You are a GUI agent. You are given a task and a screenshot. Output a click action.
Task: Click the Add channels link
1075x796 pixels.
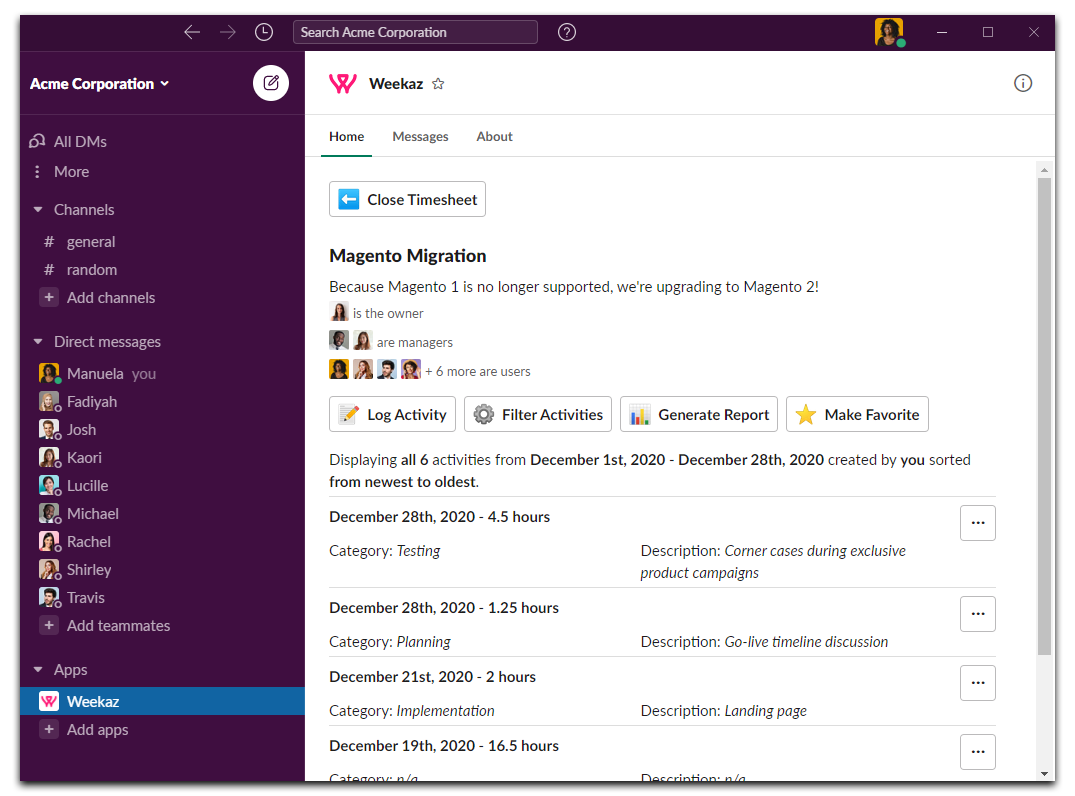[110, 298]
